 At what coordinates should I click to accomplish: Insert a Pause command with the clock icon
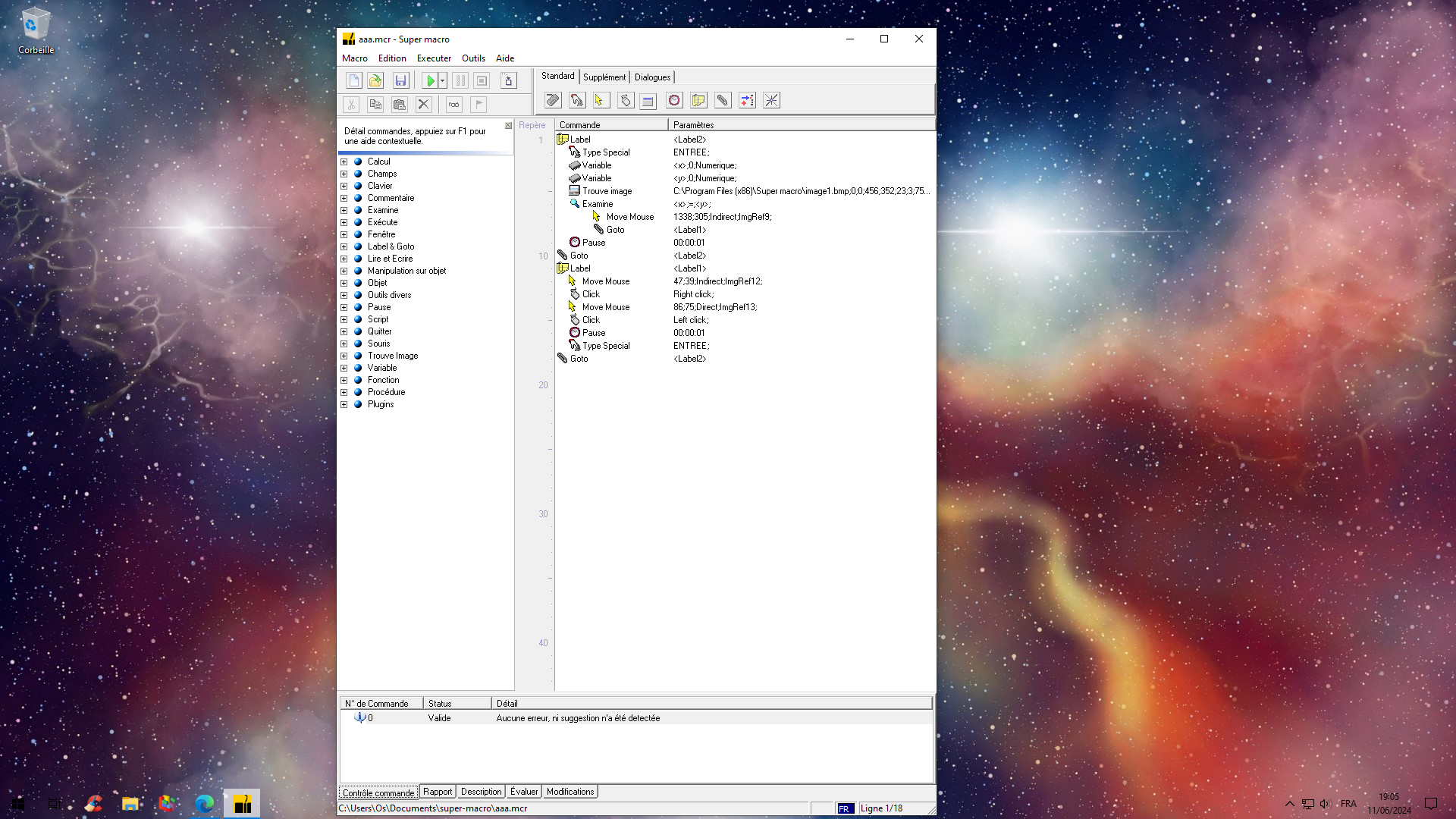point(673,100)
